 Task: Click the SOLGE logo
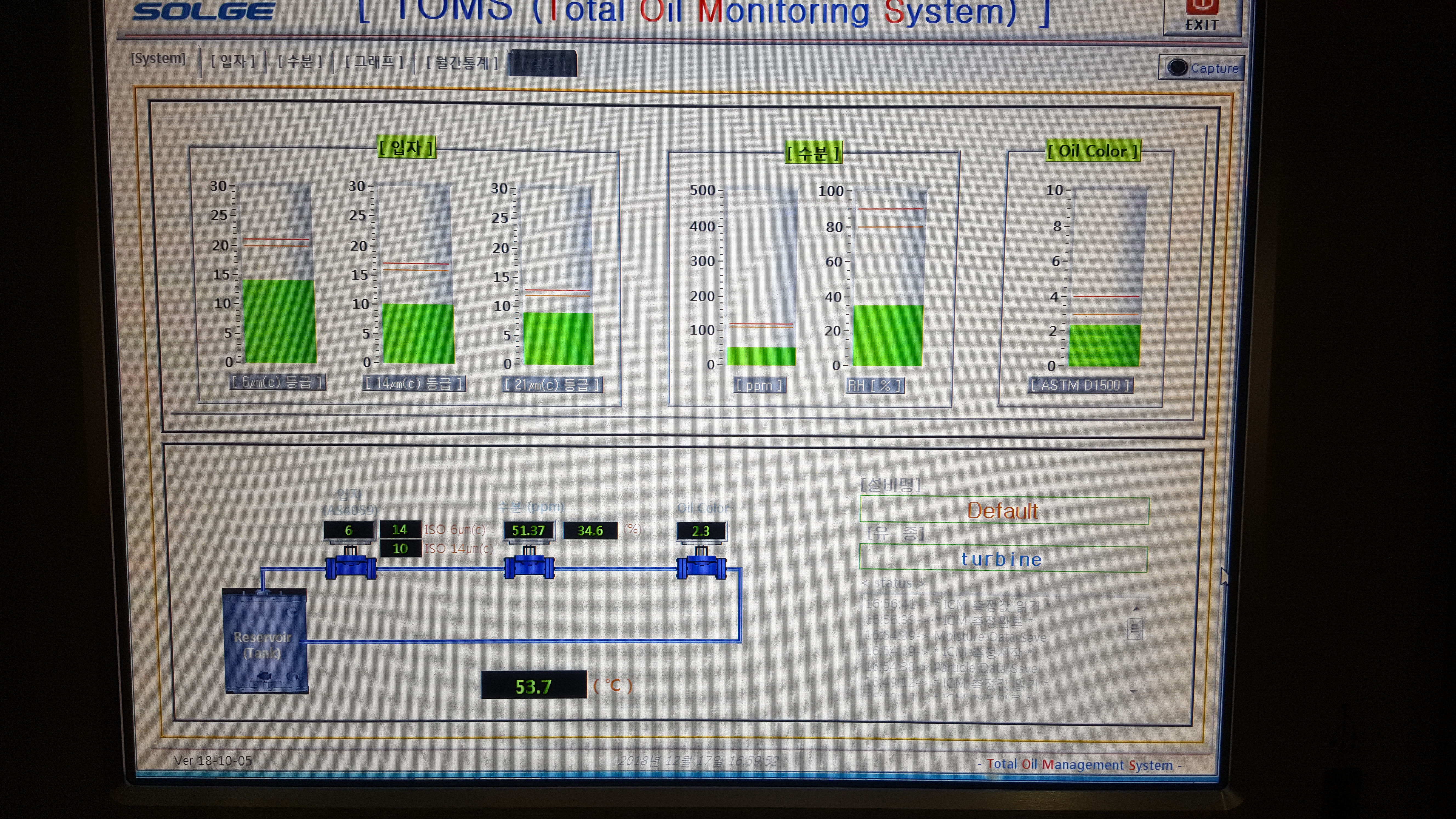point(203,11)
